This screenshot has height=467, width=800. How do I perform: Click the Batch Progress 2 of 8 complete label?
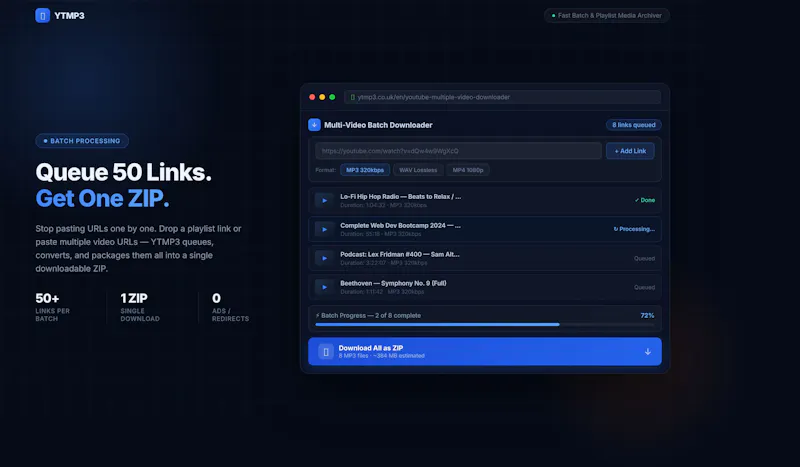coord(368,315)
